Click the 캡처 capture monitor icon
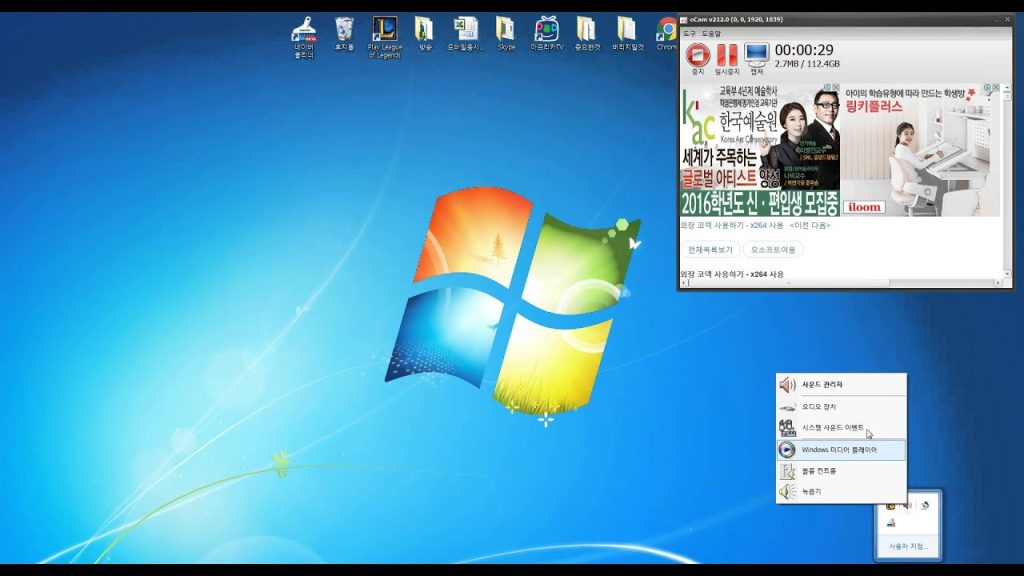The image size is (1024, 576). pos(756,56)
